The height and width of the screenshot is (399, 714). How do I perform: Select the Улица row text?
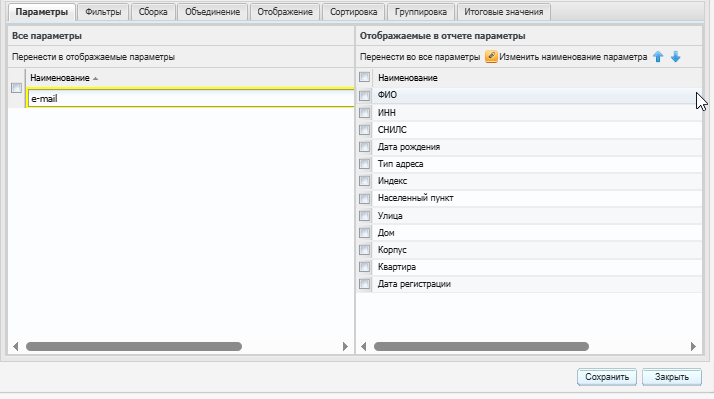pyautogui.click(x=390, y=215)
